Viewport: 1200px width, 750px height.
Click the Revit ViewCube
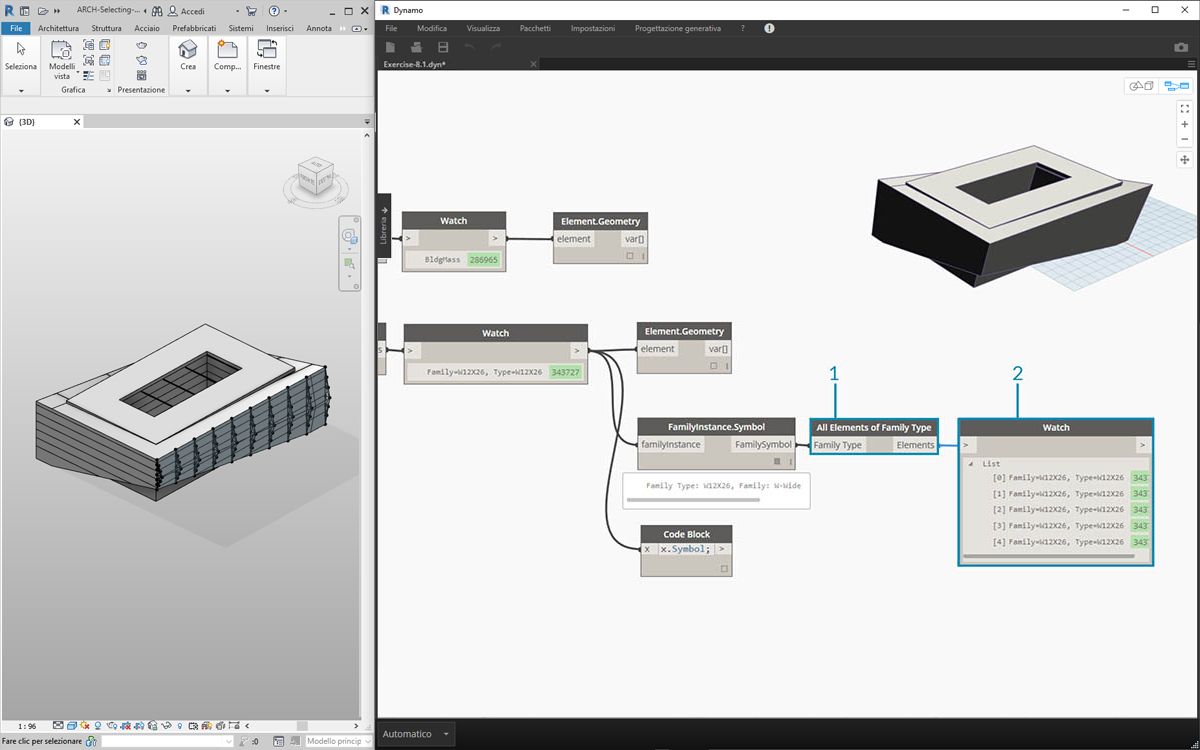[x=317, y=178]
